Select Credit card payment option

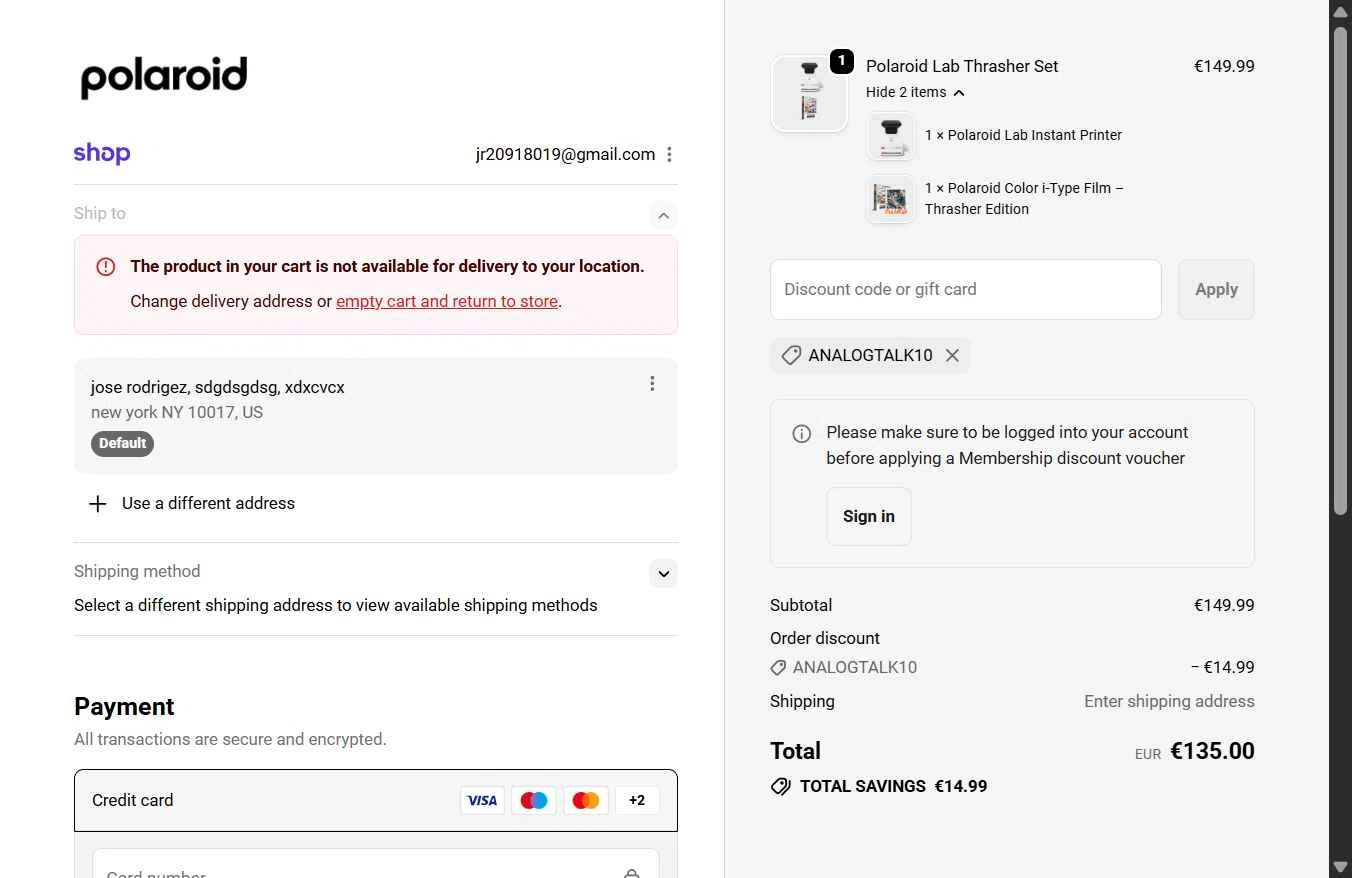(x=376, y=800)
